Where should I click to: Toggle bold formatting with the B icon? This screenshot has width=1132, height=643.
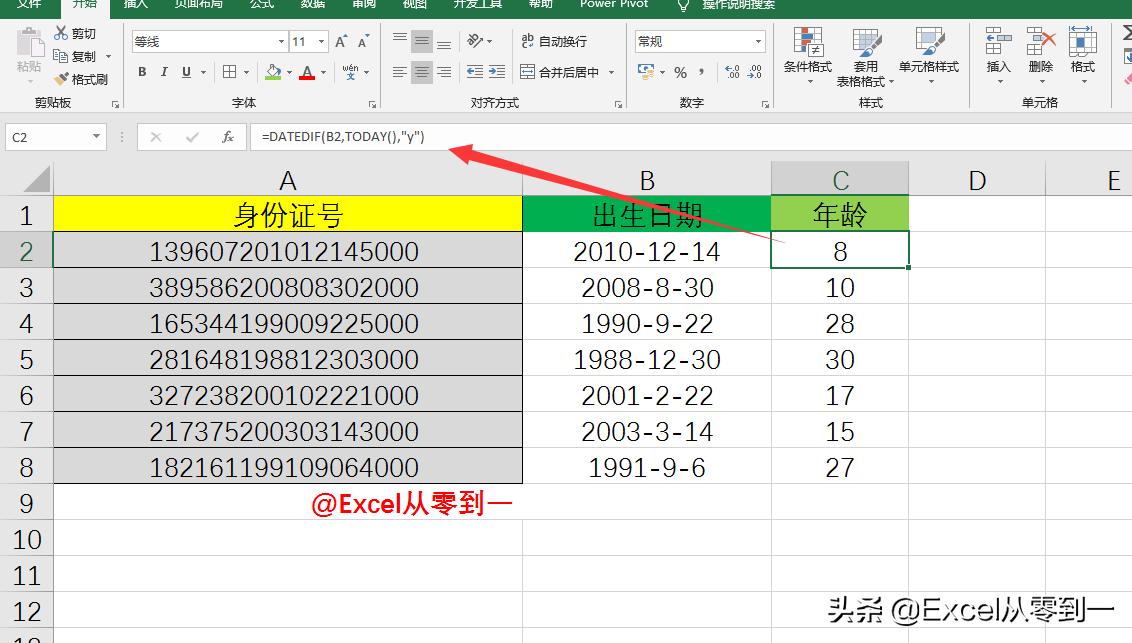[x=142, y=72]
